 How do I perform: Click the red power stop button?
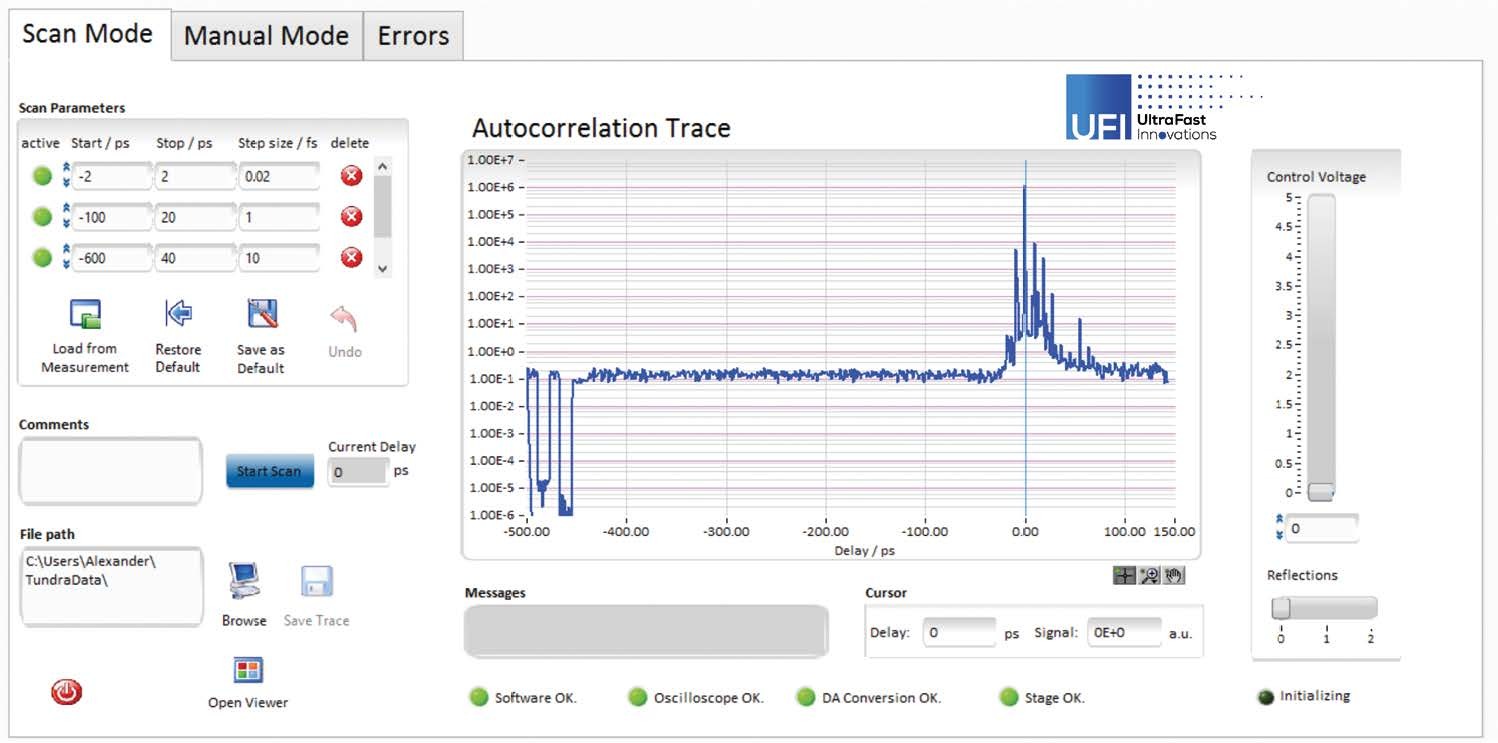click(67, 691)
